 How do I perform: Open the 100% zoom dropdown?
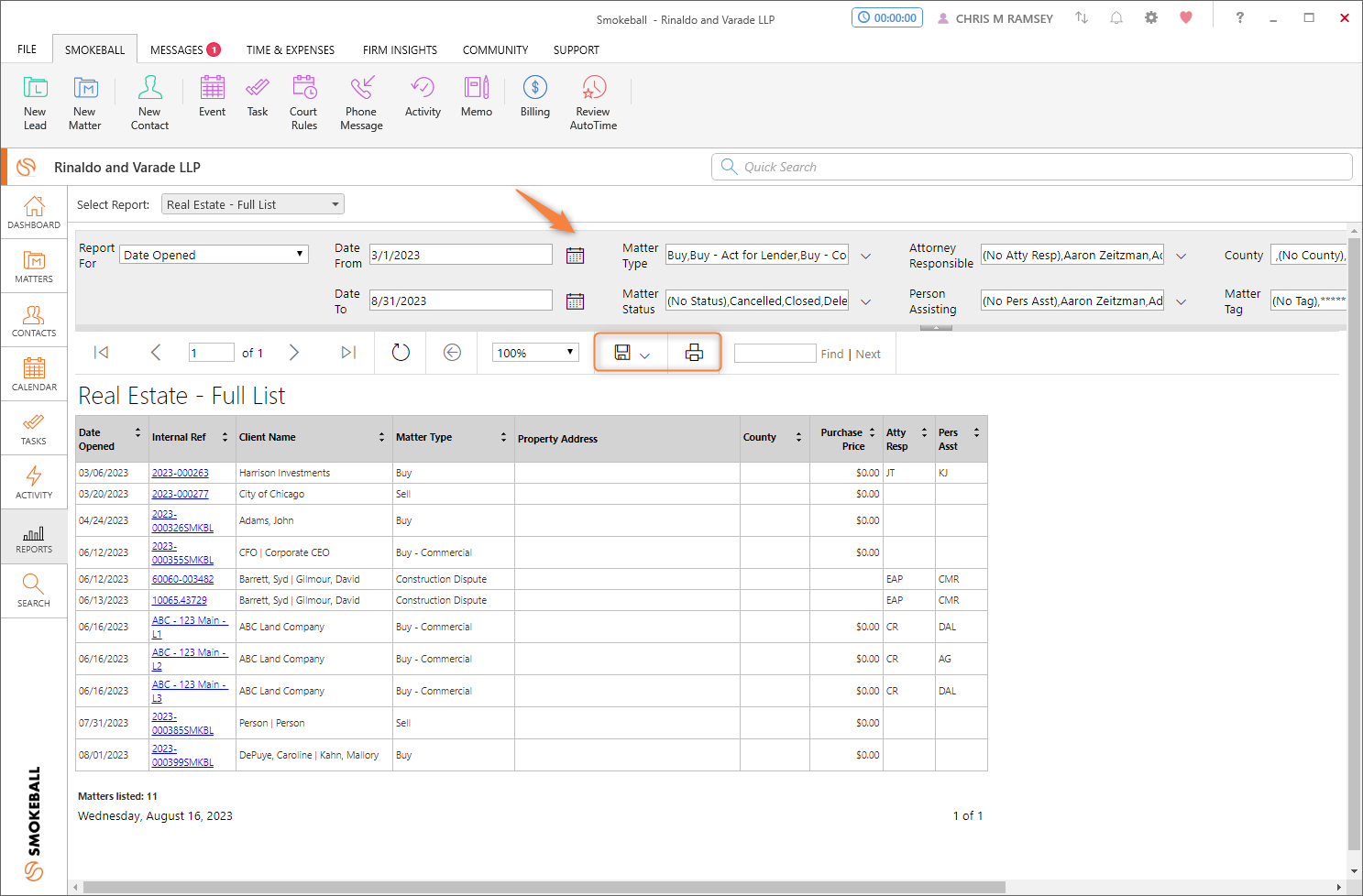pyautogui.click(x=535, y=353)
